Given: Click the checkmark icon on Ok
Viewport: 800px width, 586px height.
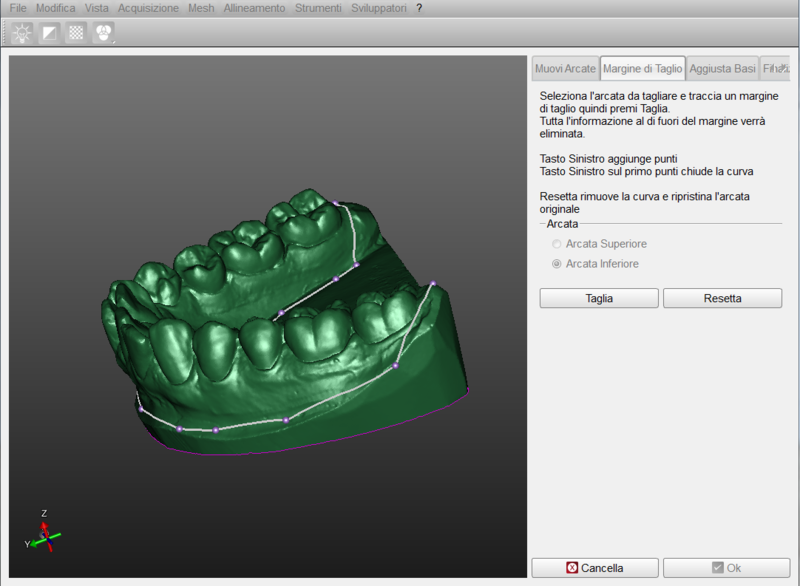Looking at the screenshot, I should pos(717,568).
